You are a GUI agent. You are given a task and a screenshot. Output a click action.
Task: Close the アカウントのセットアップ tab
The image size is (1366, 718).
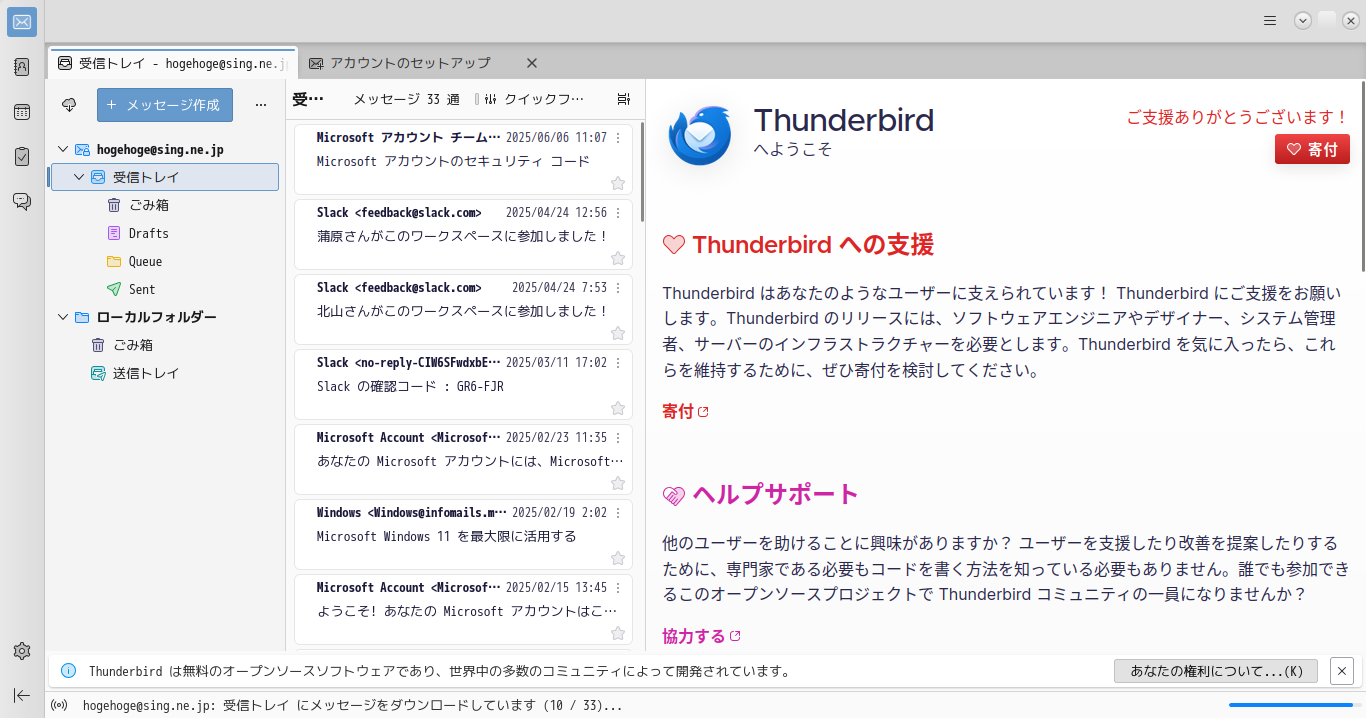coord(532,63)
